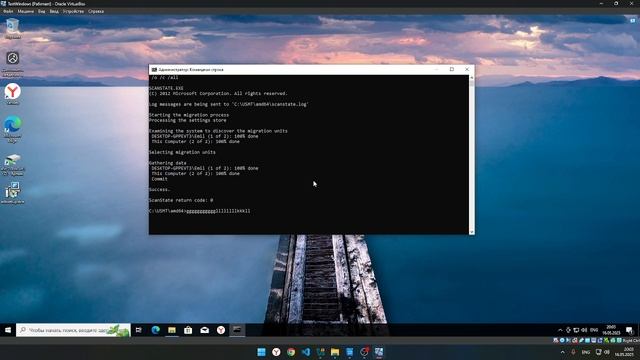This screenshot has height=360, width=640.
Task: Open Yandex Browser from the guest taskbar
Action: (x=221, y=330)
